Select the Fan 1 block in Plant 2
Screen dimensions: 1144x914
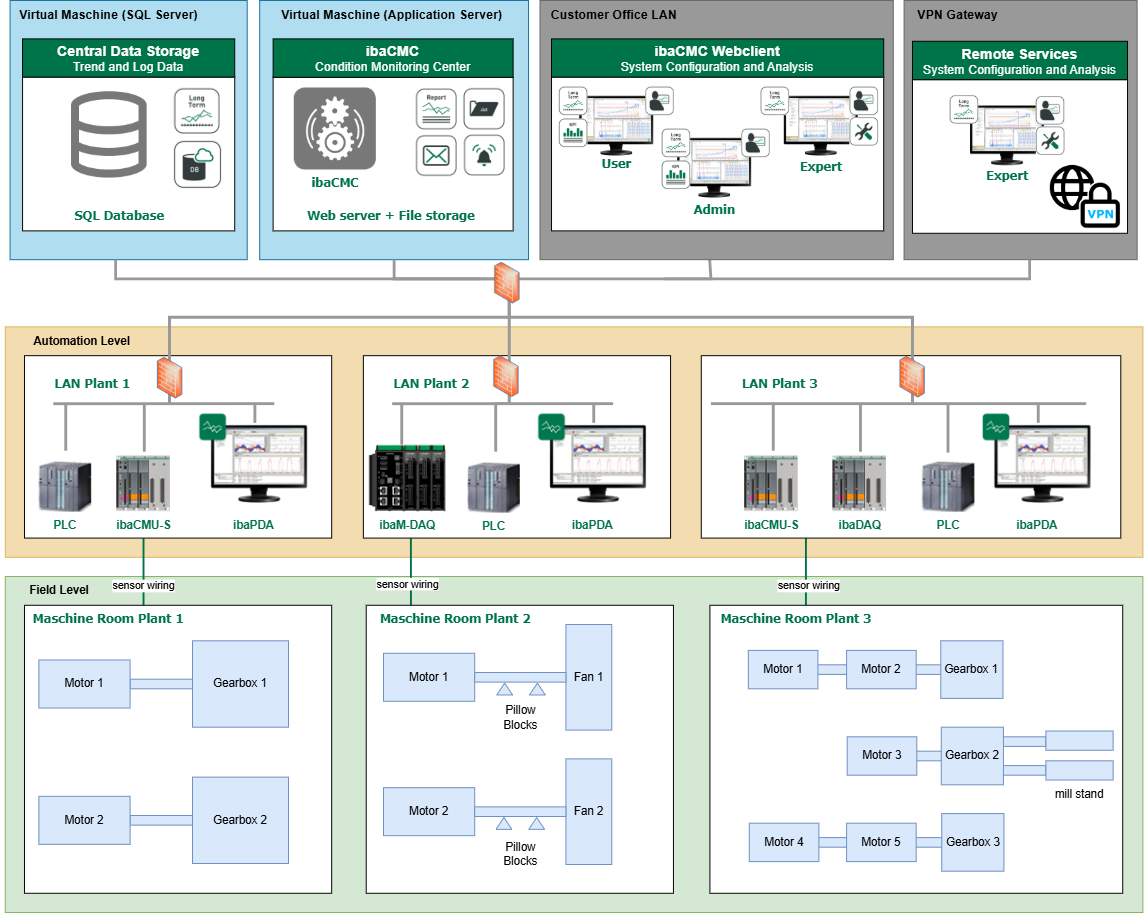click(588, 677)
